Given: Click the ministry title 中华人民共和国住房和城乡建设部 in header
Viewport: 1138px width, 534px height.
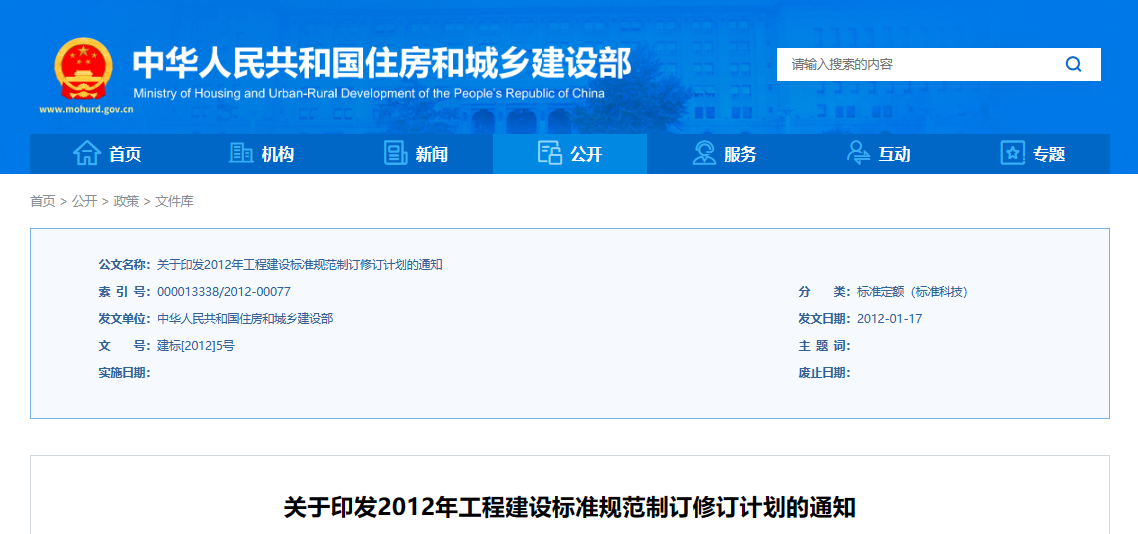Looking at the screenshot, I should click(x=382, y=63).
